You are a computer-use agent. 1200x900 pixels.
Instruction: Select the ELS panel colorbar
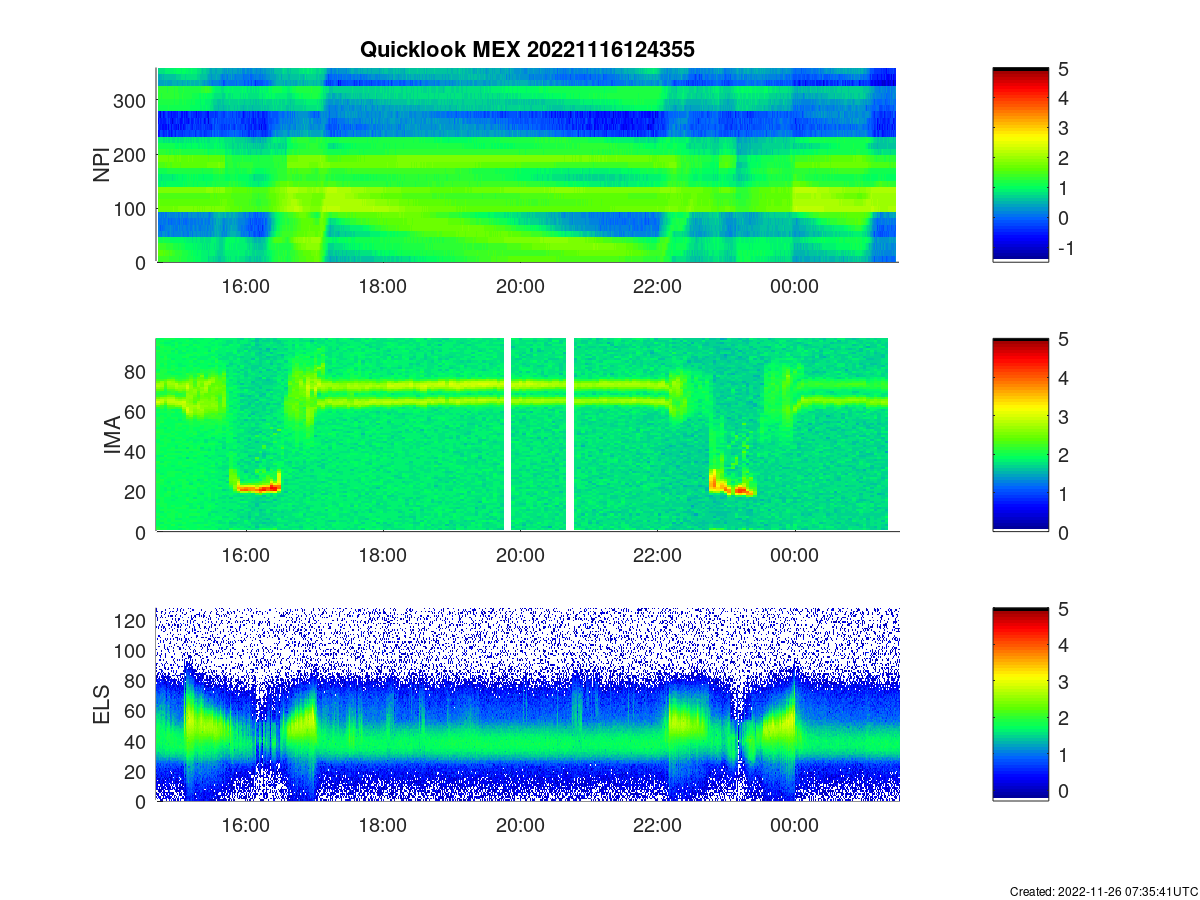pos(1020,704)
